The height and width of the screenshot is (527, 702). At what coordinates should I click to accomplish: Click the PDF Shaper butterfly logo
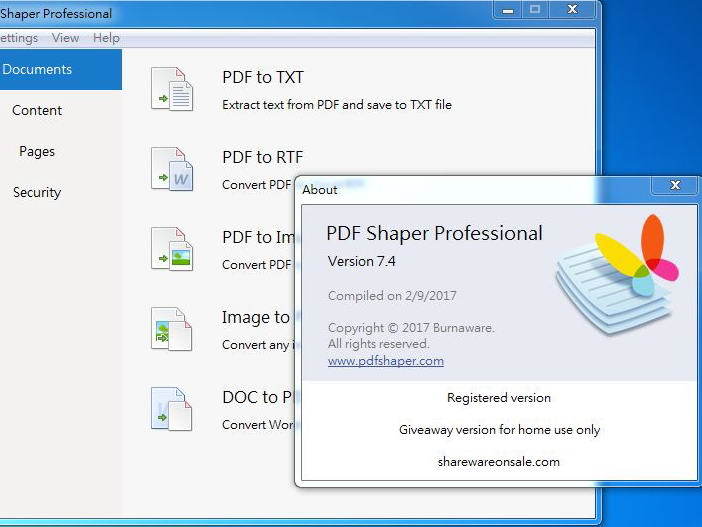618,274
